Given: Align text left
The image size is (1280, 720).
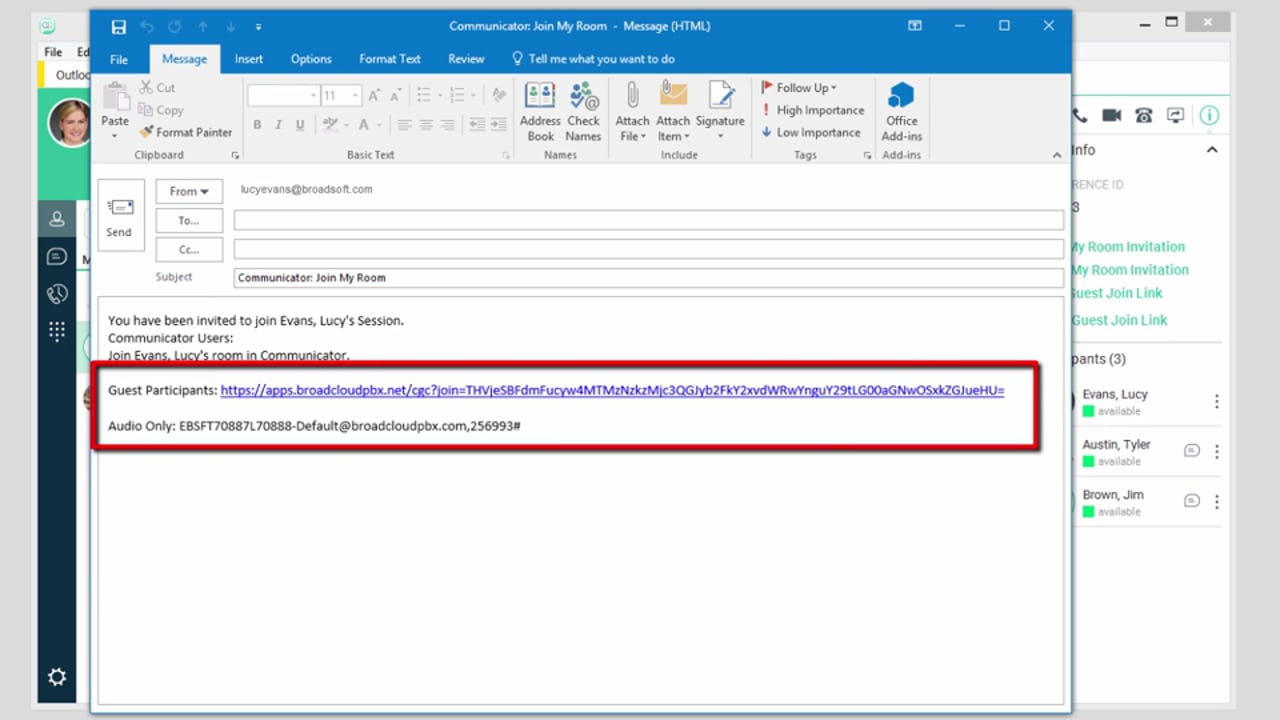Looking at the screenshot, I should click(x=405, y=125).
